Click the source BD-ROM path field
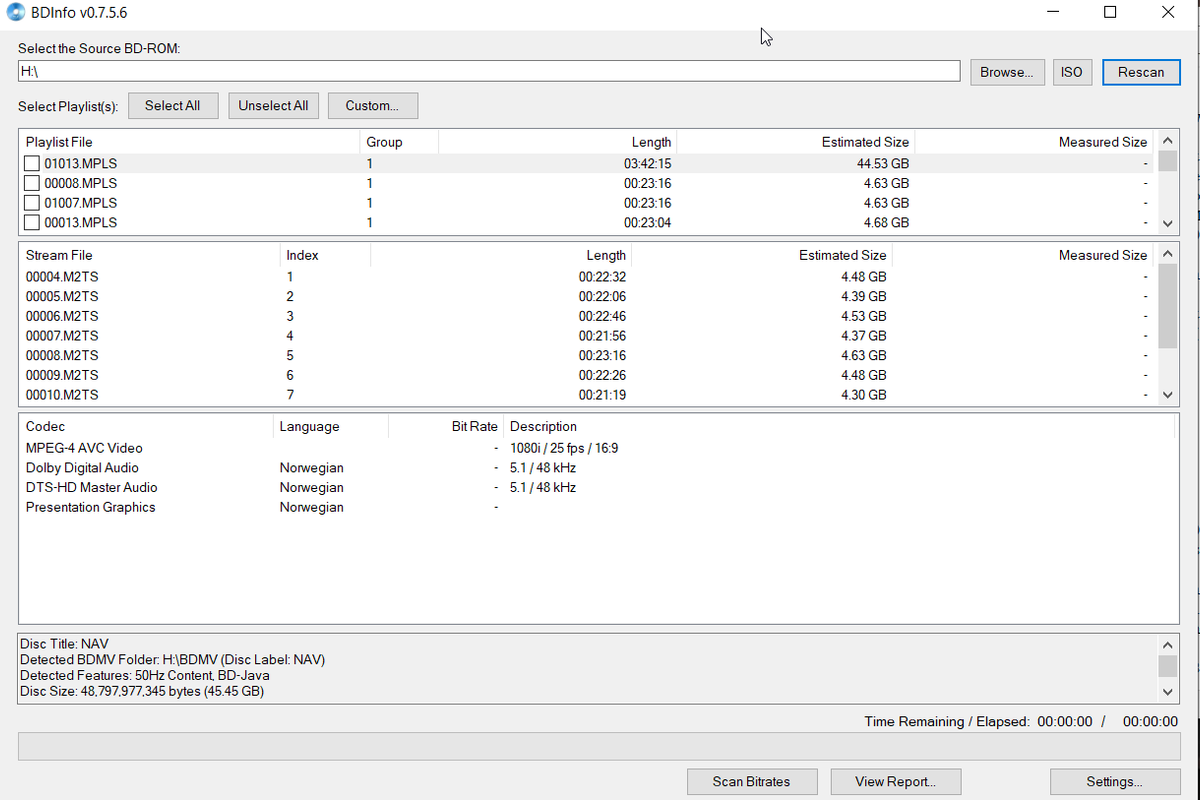The height and width of the screenshot is (800, 1200). click(x=489, y=71)
